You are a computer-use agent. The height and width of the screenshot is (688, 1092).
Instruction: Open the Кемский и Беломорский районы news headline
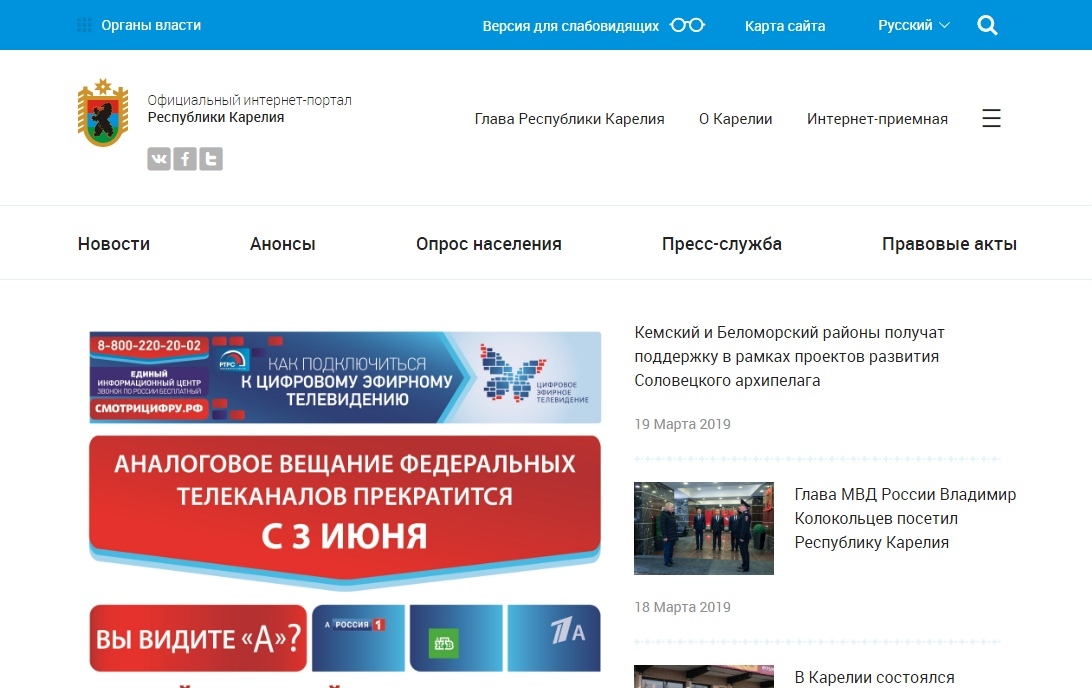point(789,357)
